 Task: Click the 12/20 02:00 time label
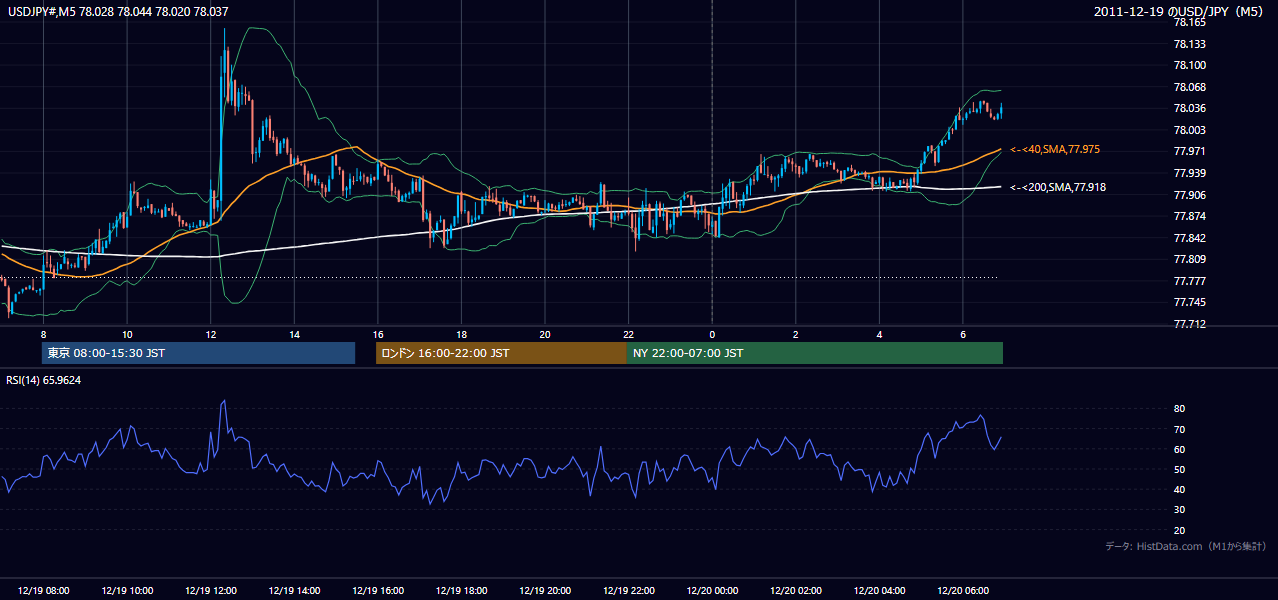click(x=796, y=591)
